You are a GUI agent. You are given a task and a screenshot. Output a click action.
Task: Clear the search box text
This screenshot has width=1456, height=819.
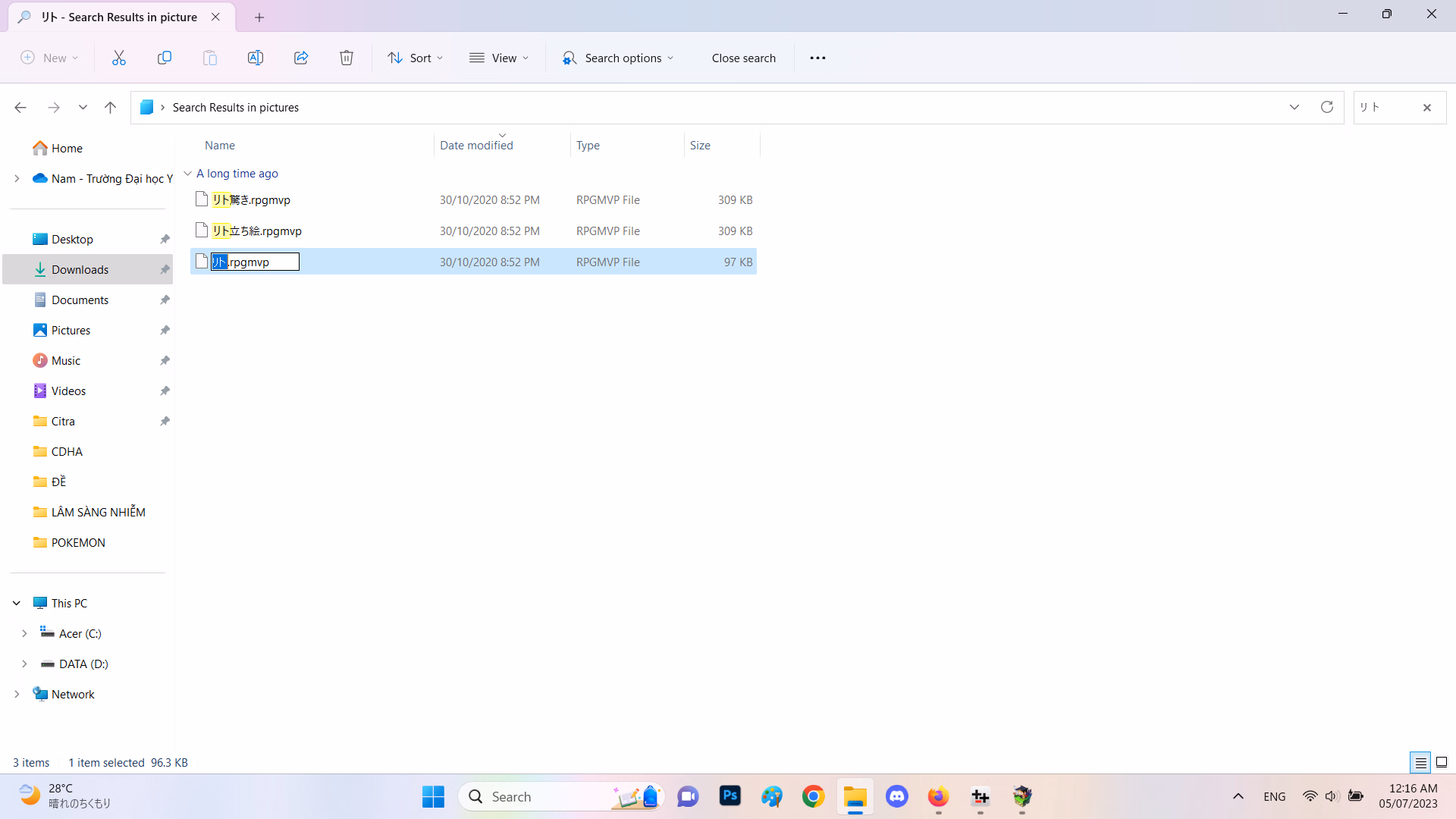pos(1427,108)
